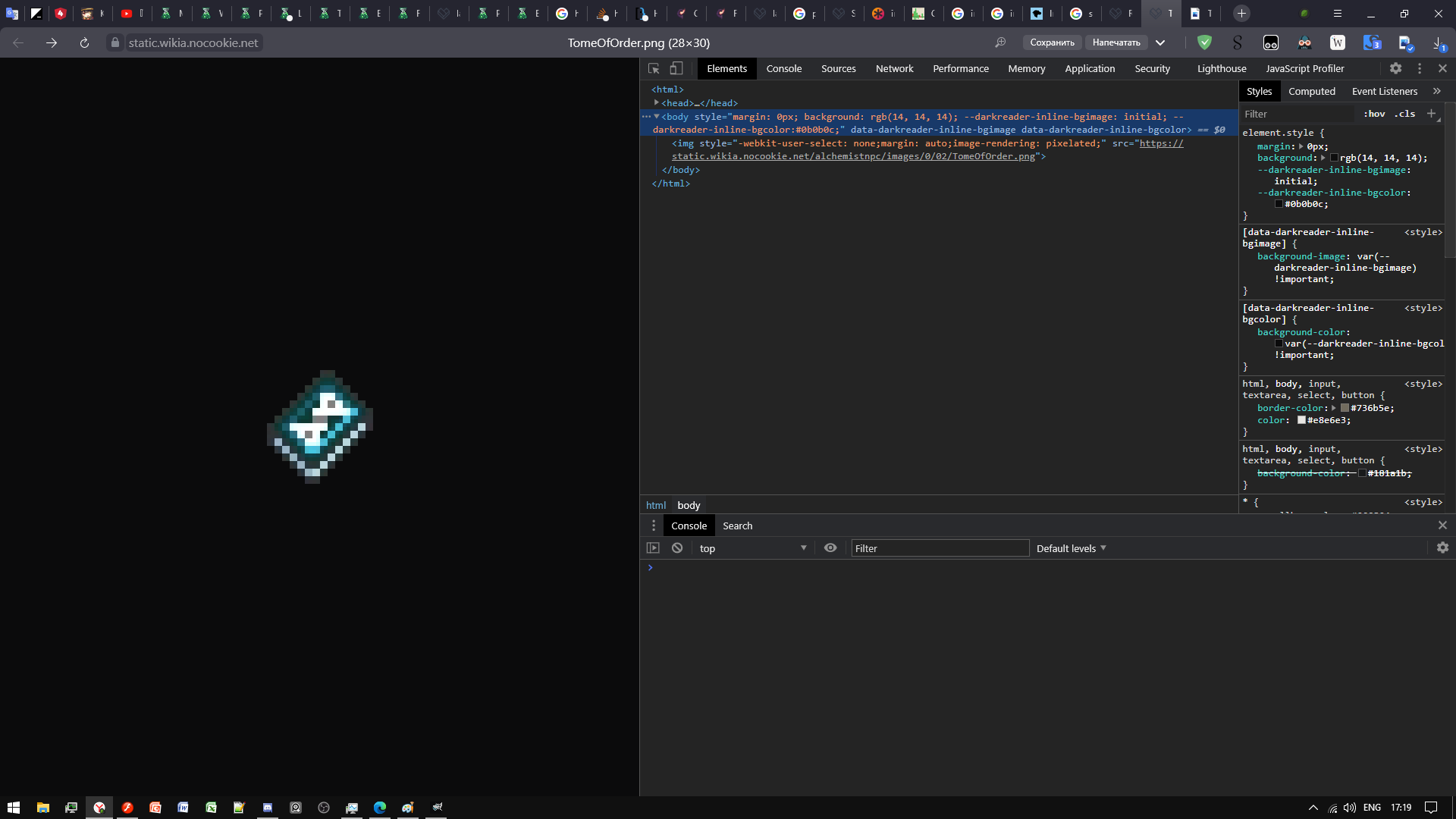Open the top context dropdown
The width and height of the screenshot is (1456, 819).
(751, 548)
